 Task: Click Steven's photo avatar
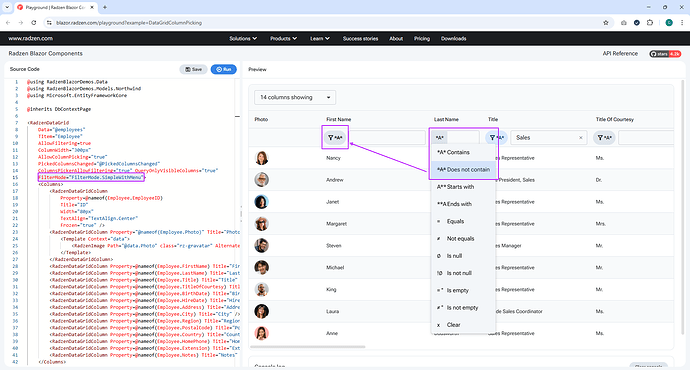[261, 245]
